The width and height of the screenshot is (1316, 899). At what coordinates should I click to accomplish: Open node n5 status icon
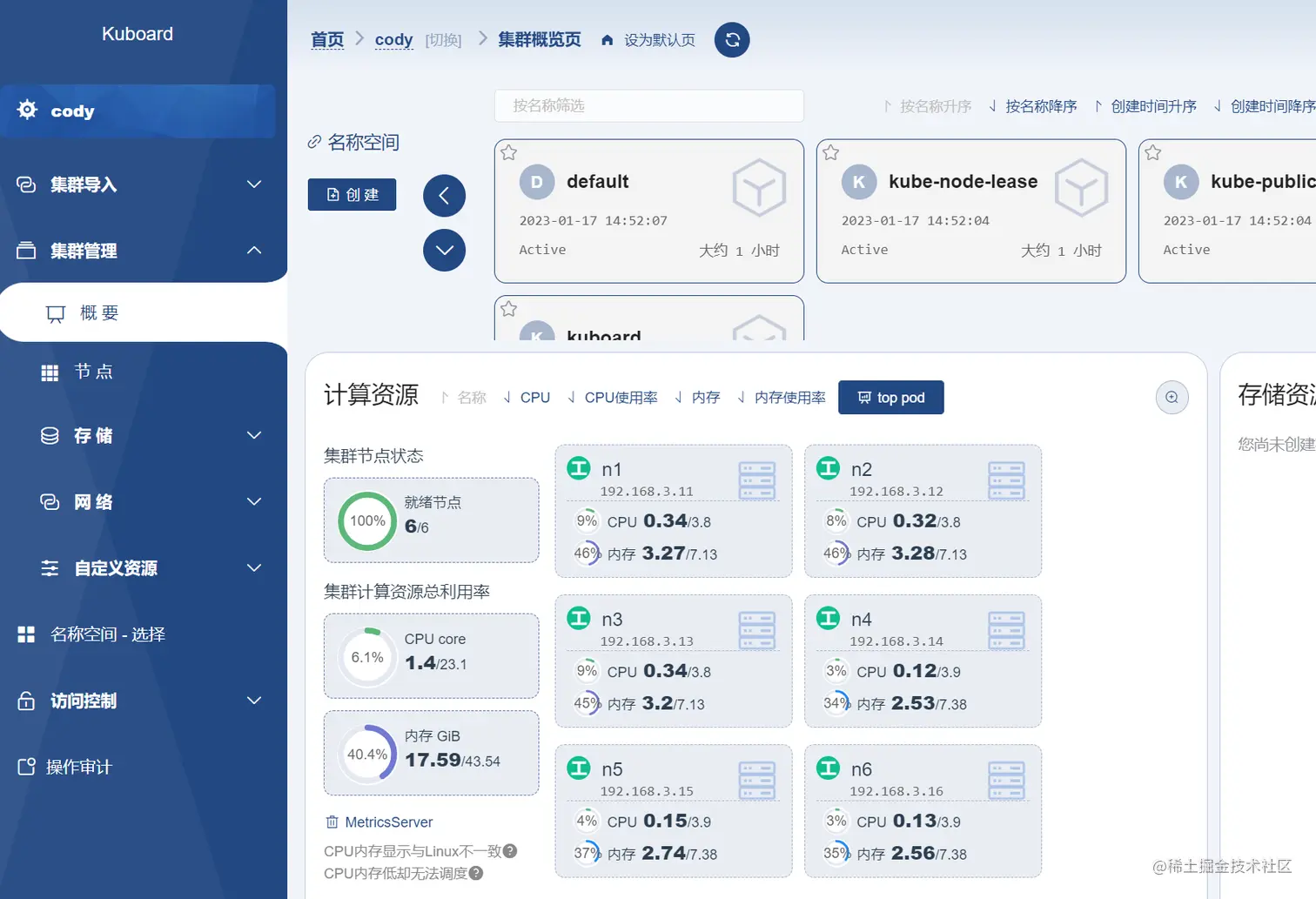pos(579,768)
